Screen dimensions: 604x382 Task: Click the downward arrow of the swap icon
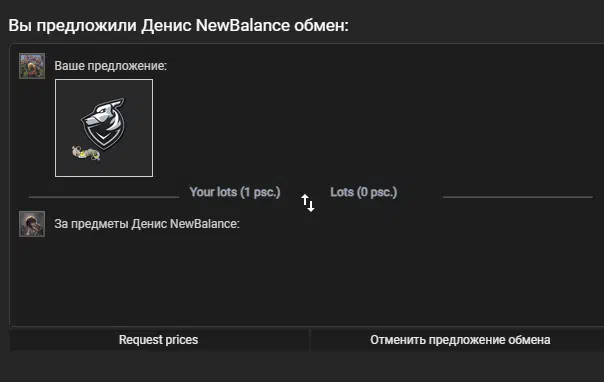[x=311, y=205]
